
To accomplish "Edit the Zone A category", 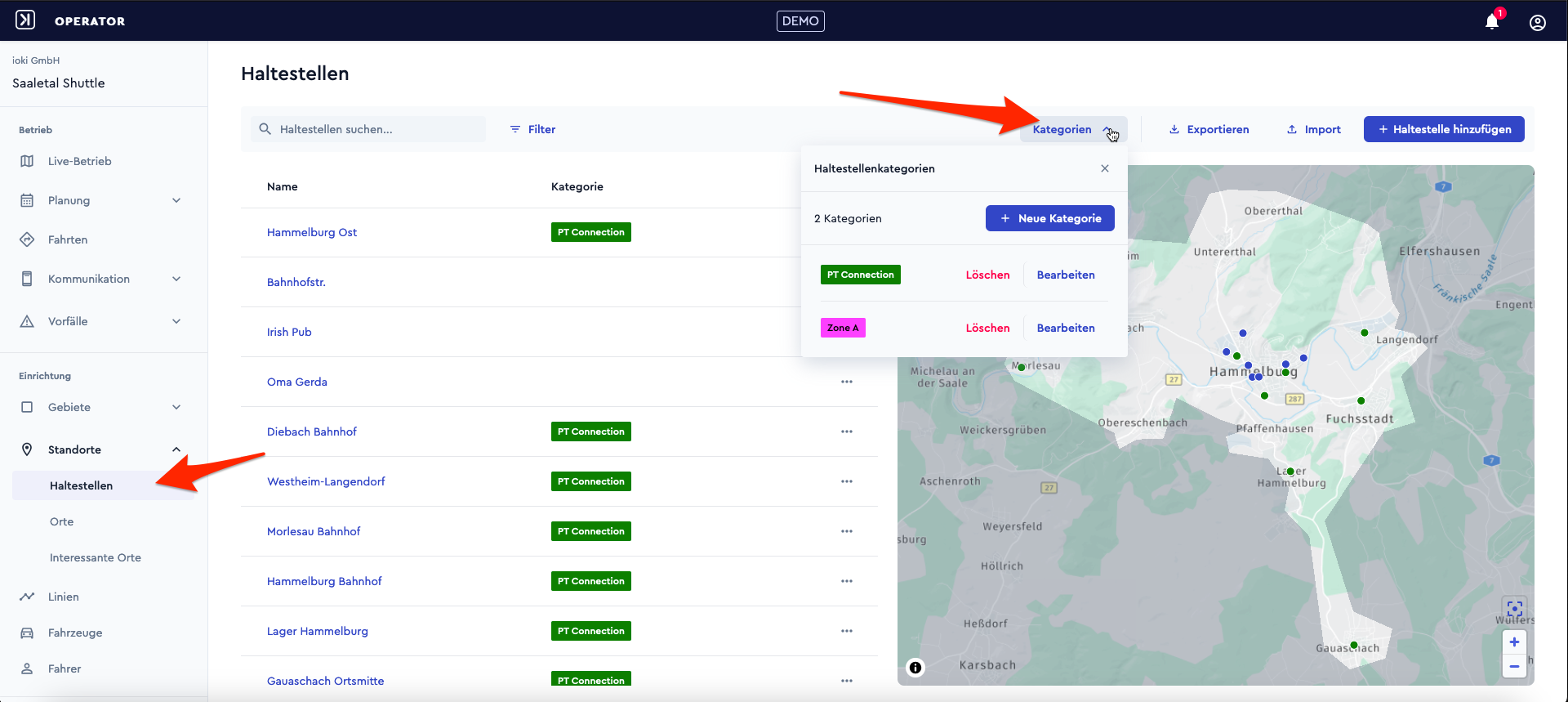I will coord(1066,328).
